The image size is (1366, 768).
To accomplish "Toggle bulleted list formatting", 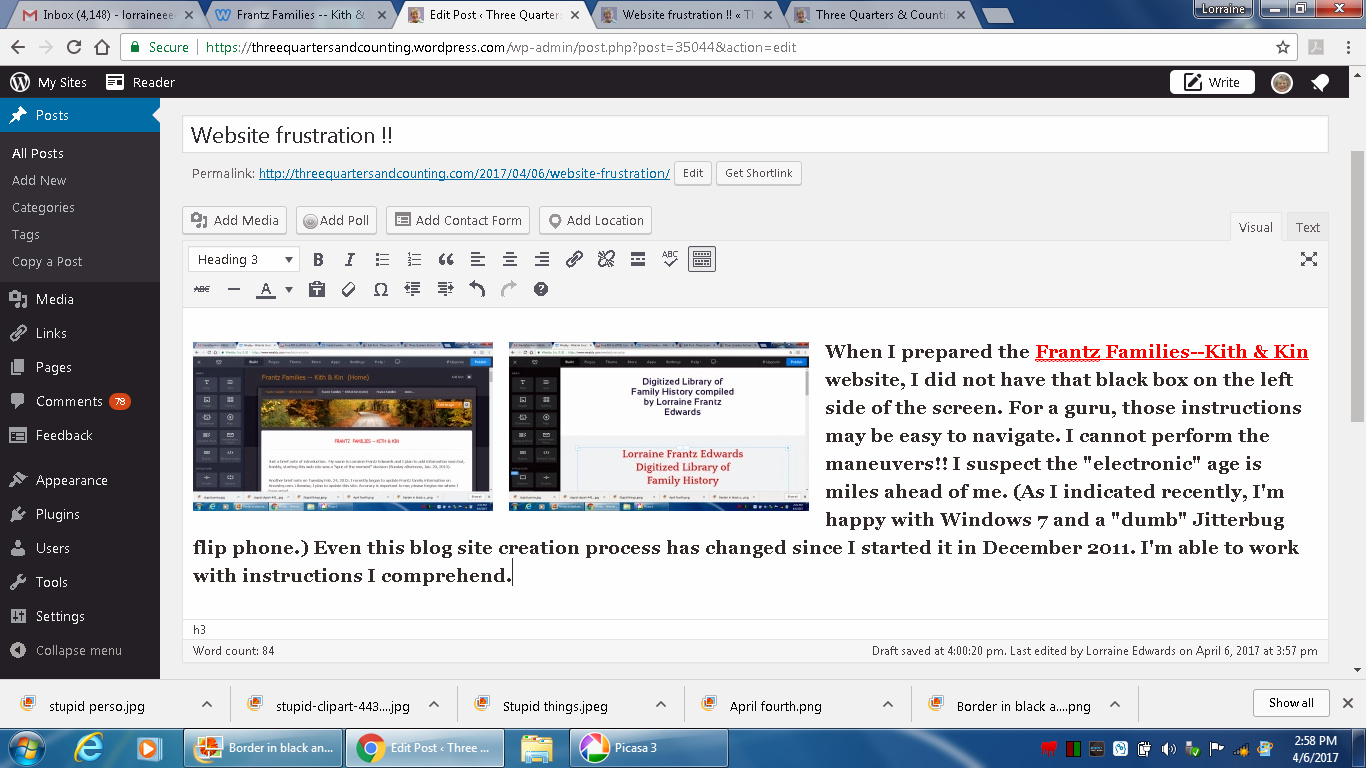I will (x=382, y=260).
